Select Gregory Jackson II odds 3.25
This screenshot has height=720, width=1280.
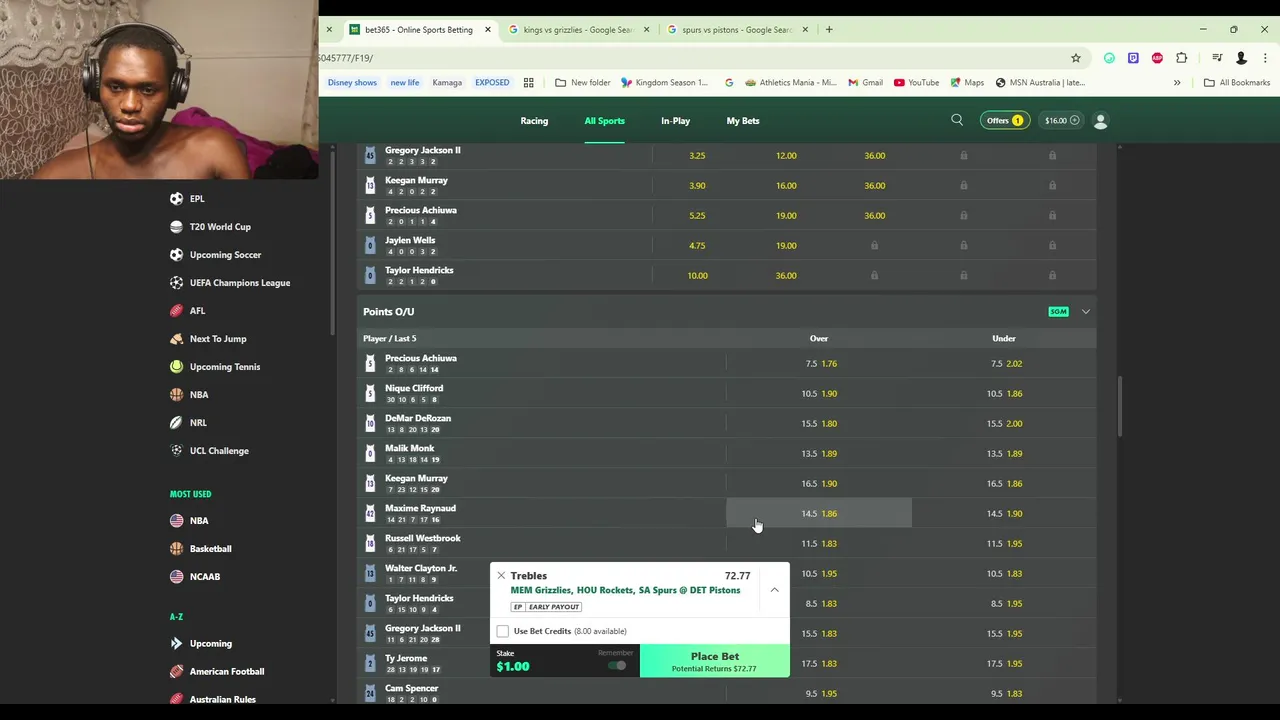pos(697,155)
